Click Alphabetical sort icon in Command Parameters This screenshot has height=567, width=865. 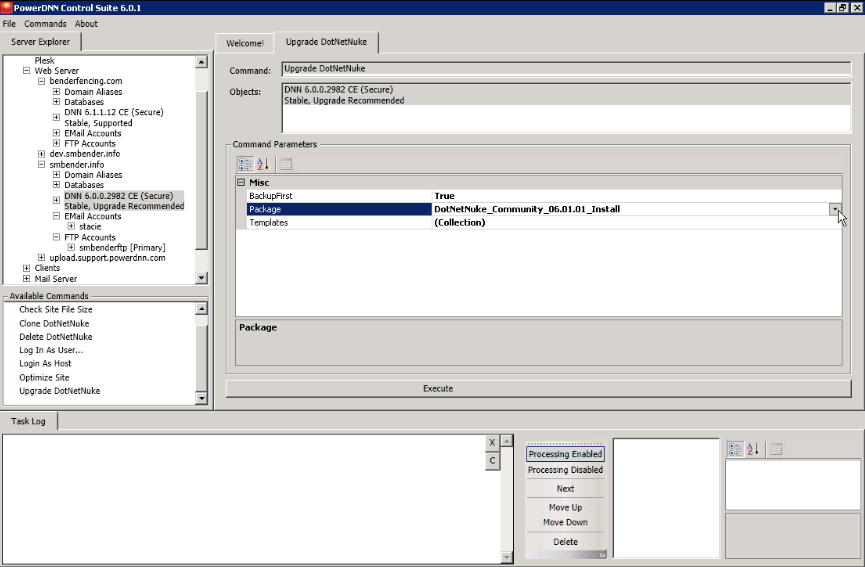click(263, 164)
